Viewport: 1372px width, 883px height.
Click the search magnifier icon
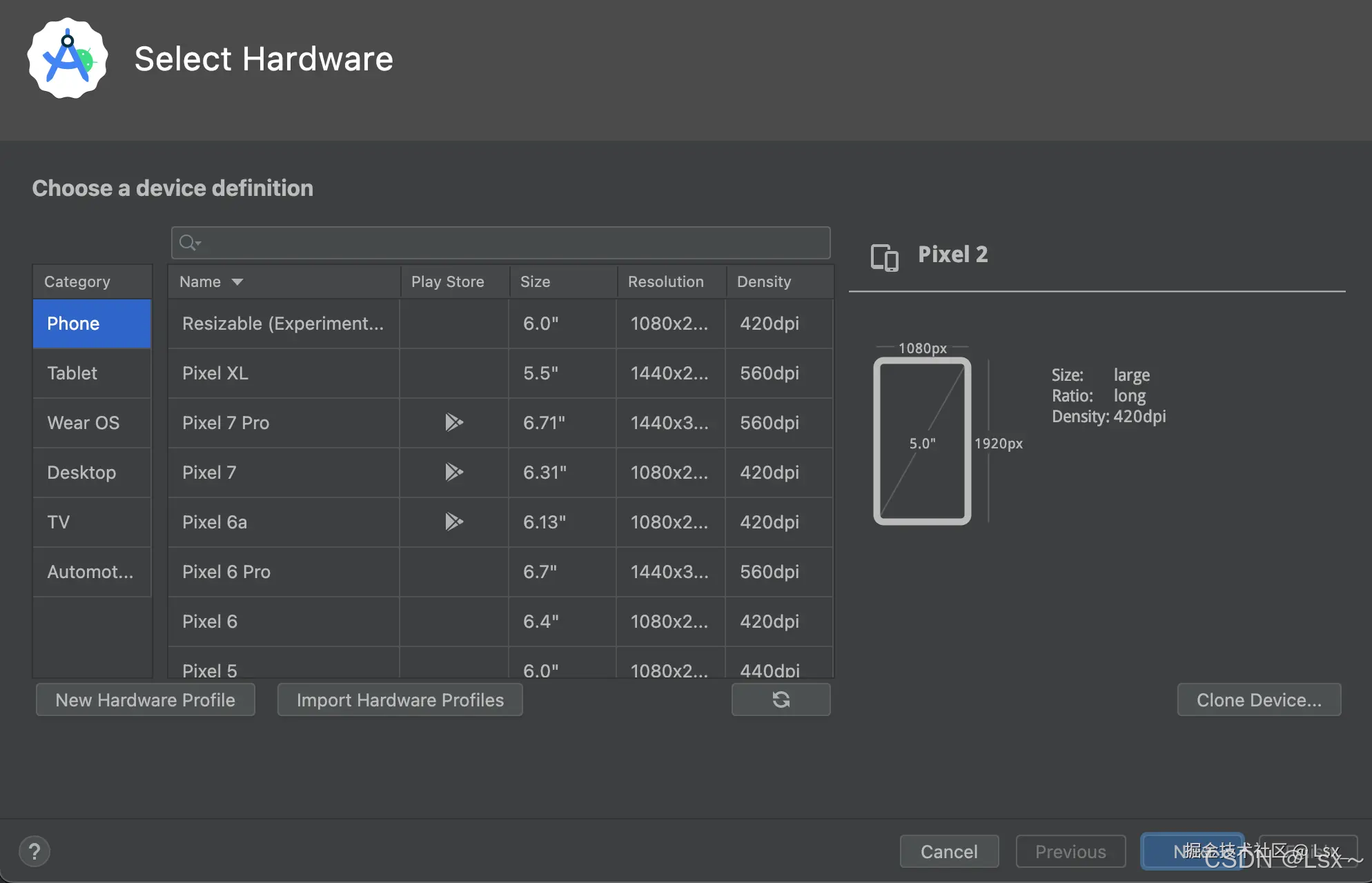tap(189, 243)
